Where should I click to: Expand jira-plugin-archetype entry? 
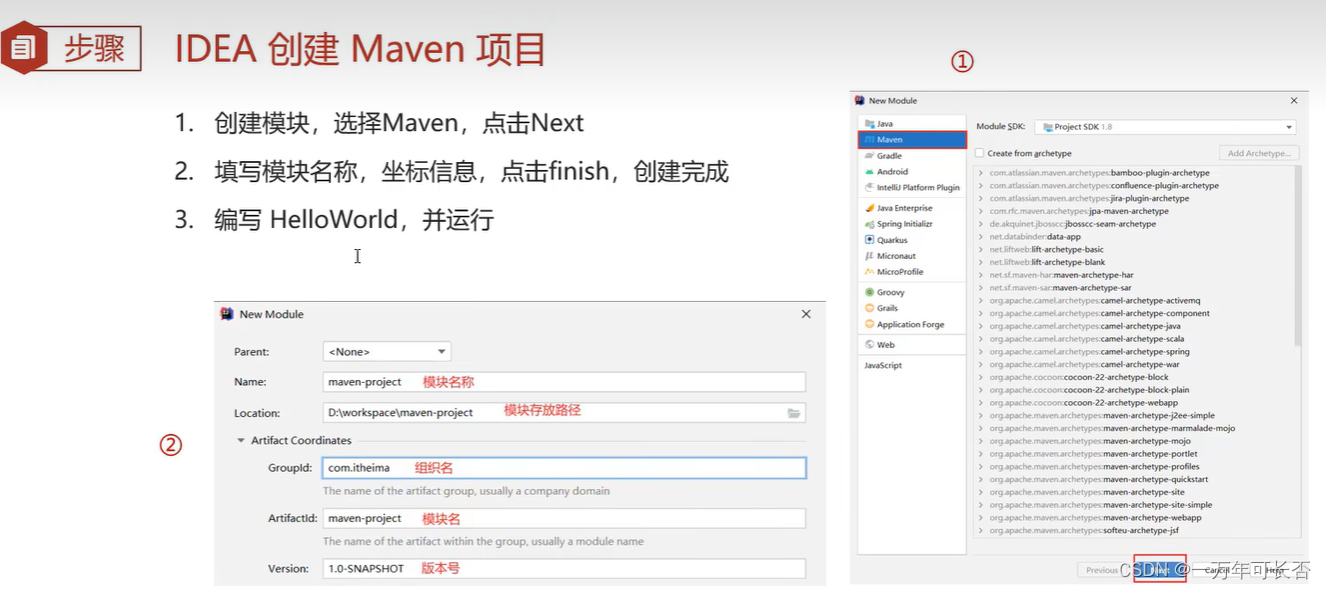(x=981, y=198)
